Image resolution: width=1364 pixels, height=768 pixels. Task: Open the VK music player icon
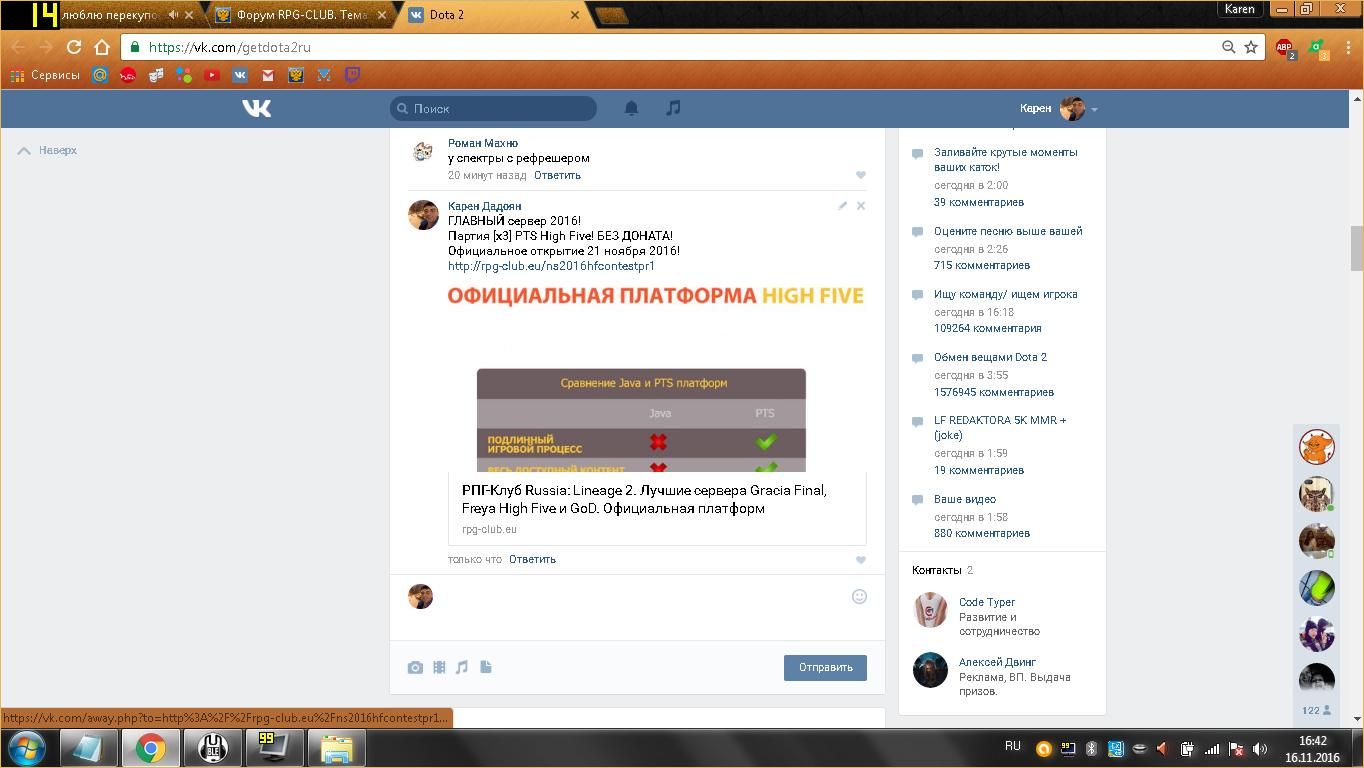click(x=673, y=108)
